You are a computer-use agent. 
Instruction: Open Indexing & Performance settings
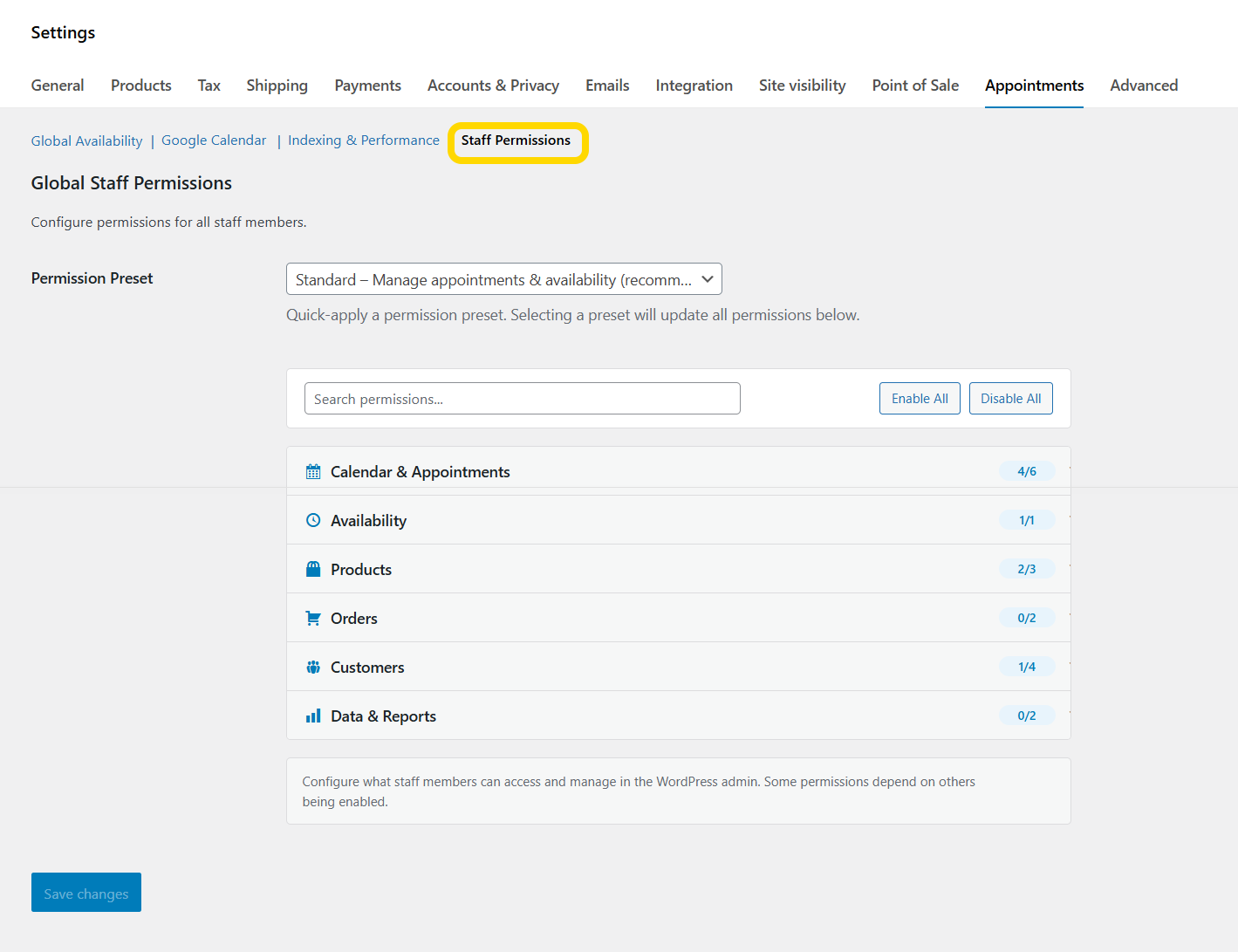tap(364, 140)
